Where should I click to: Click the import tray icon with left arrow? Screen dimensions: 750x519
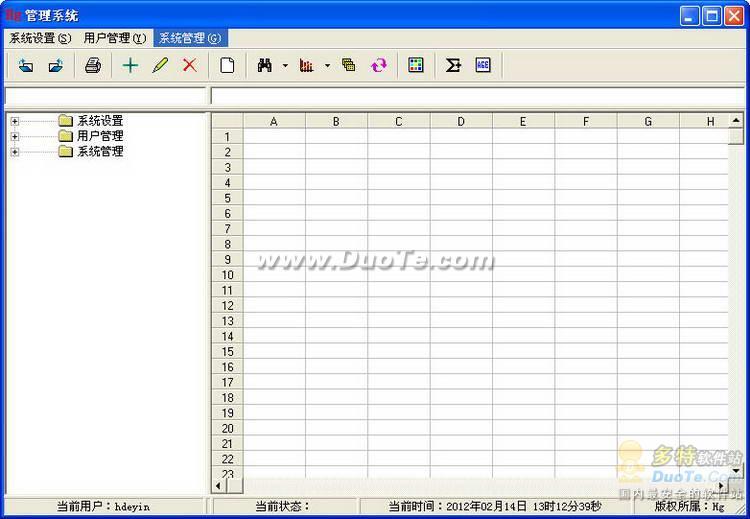pyautogui.click(x=26, y=65)
